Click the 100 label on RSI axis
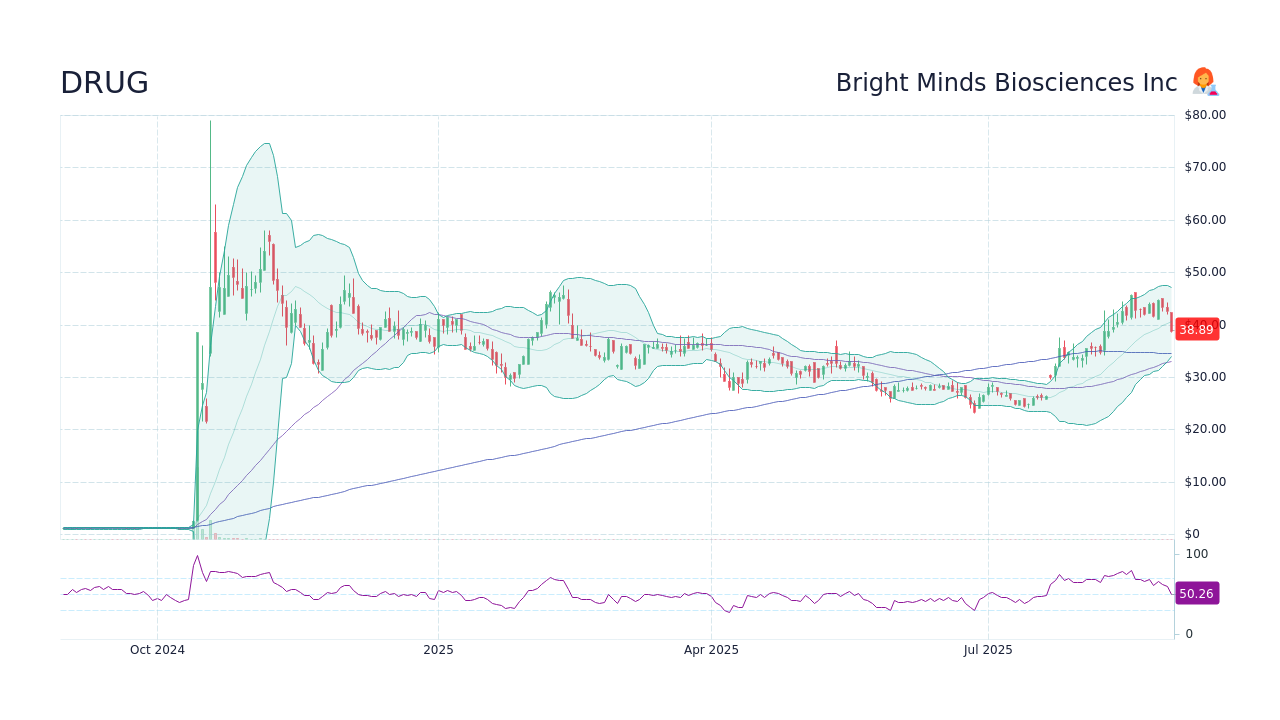Screen dimensions: 1280x720 coord(1197,554)
